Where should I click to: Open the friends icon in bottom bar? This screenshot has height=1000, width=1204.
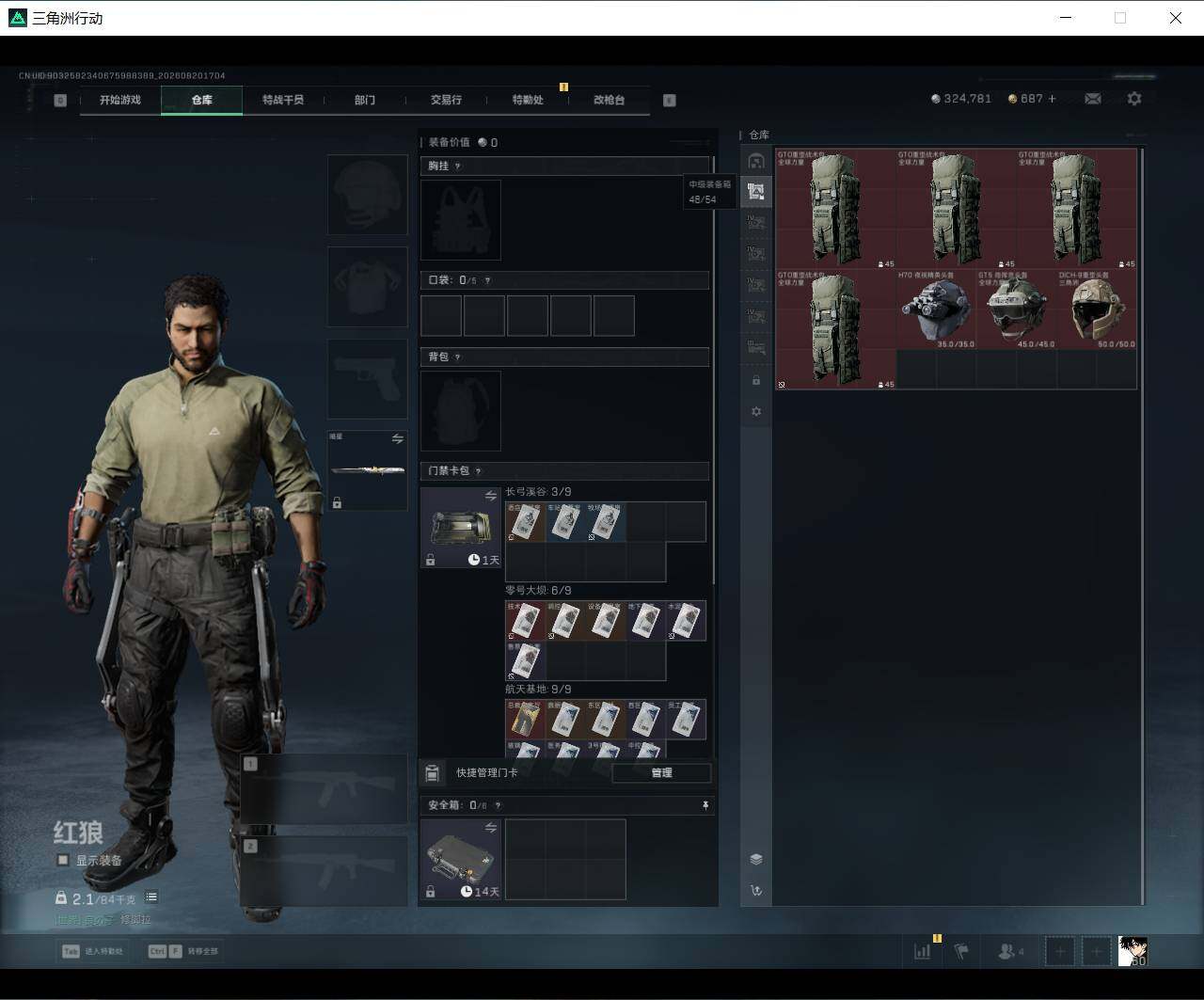pyautogui.click(x=1009, y=951)
